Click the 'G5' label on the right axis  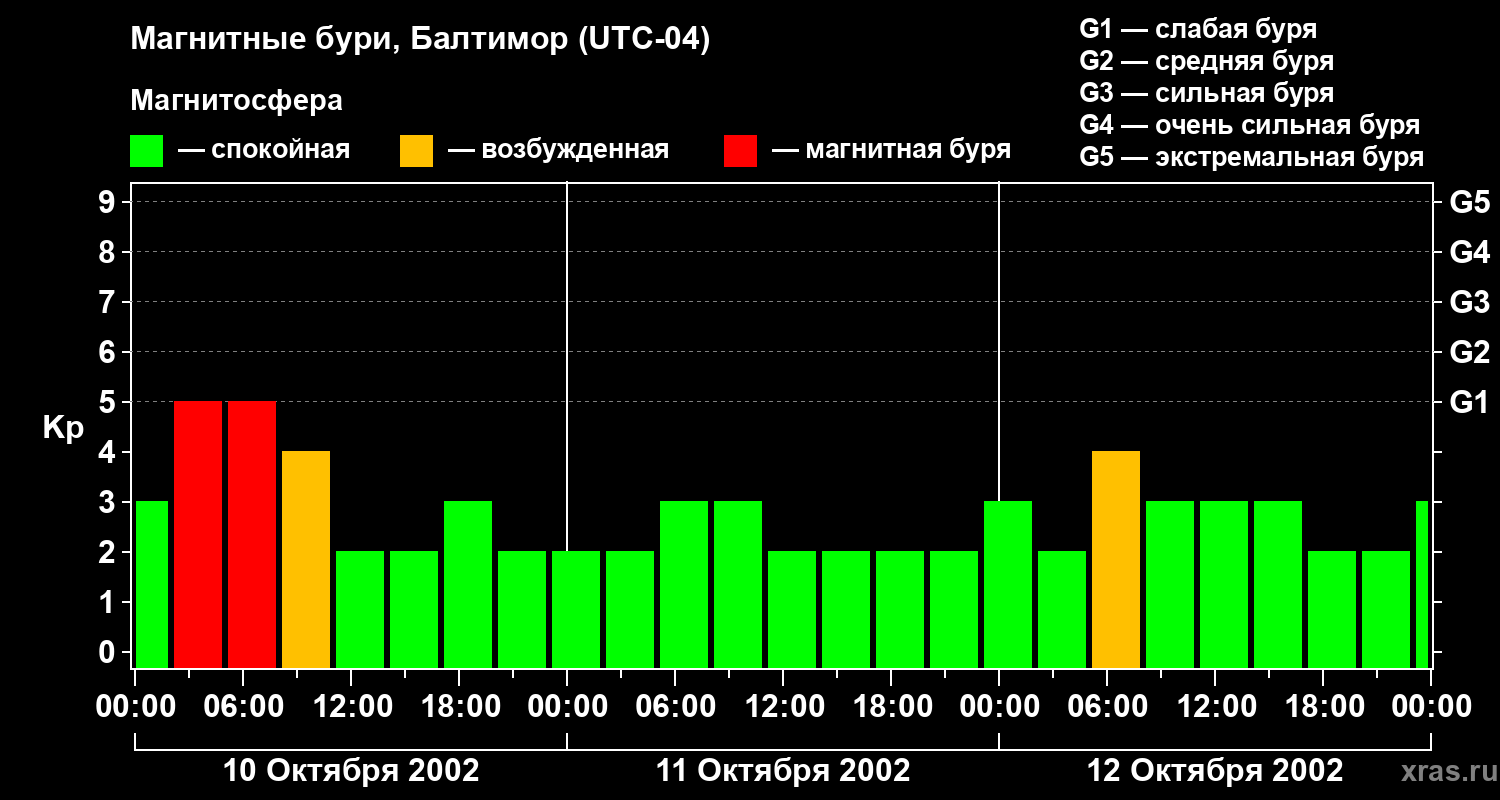[x=1469, y=203]
